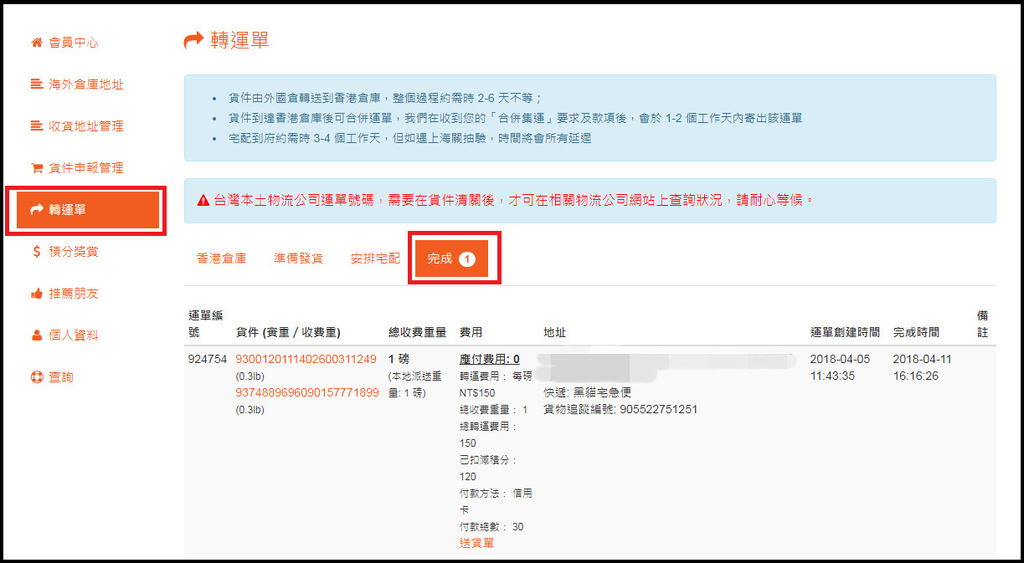1024x563 pixels.
Task: Click the thumbs-up icon beside 推薦朋友
Action: point(37,294)
